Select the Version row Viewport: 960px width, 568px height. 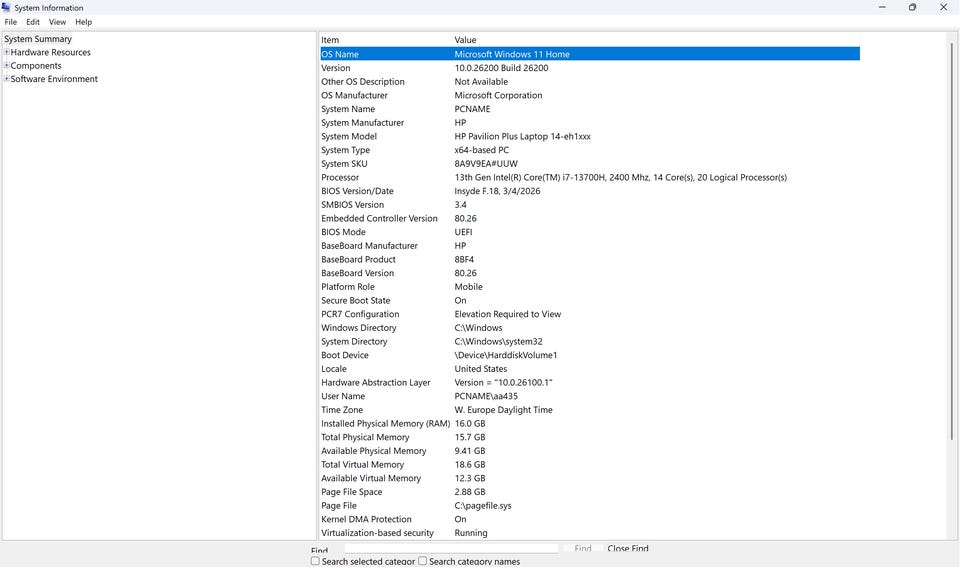pos(590,68)
